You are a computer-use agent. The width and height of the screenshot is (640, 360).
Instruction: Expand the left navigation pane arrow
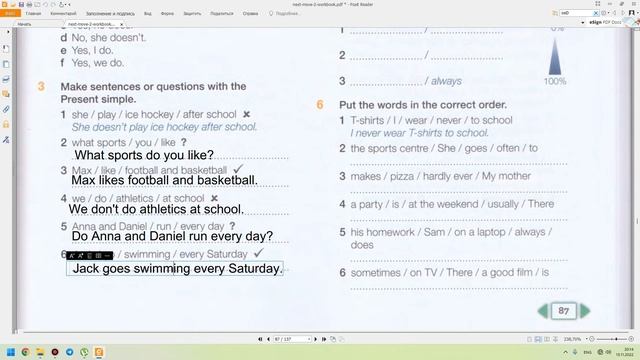click(8, 32)
